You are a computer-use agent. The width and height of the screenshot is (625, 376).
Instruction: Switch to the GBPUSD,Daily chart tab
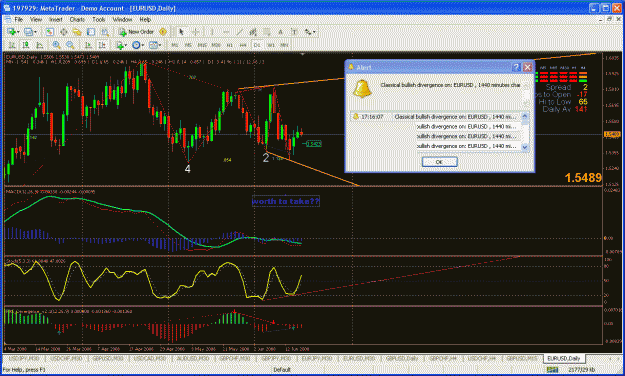tap(401, 358)
